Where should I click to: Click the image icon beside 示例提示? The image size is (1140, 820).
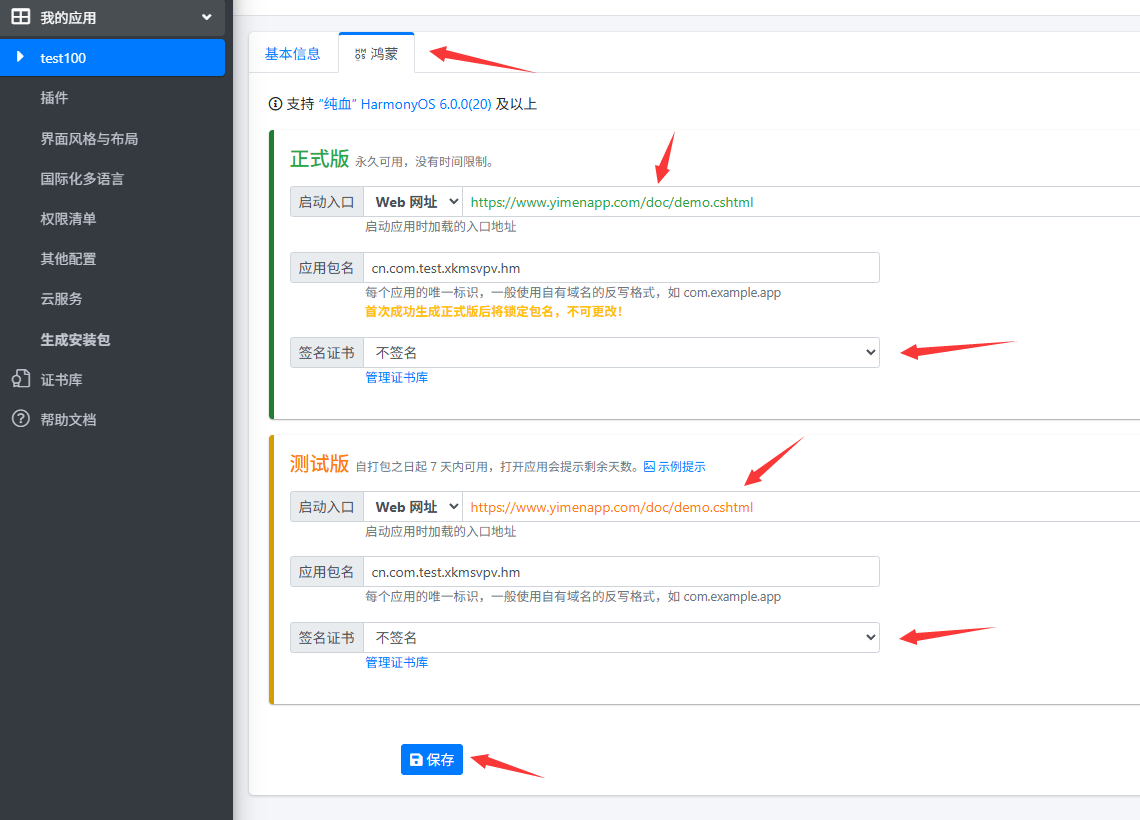(x=649, y=467)
